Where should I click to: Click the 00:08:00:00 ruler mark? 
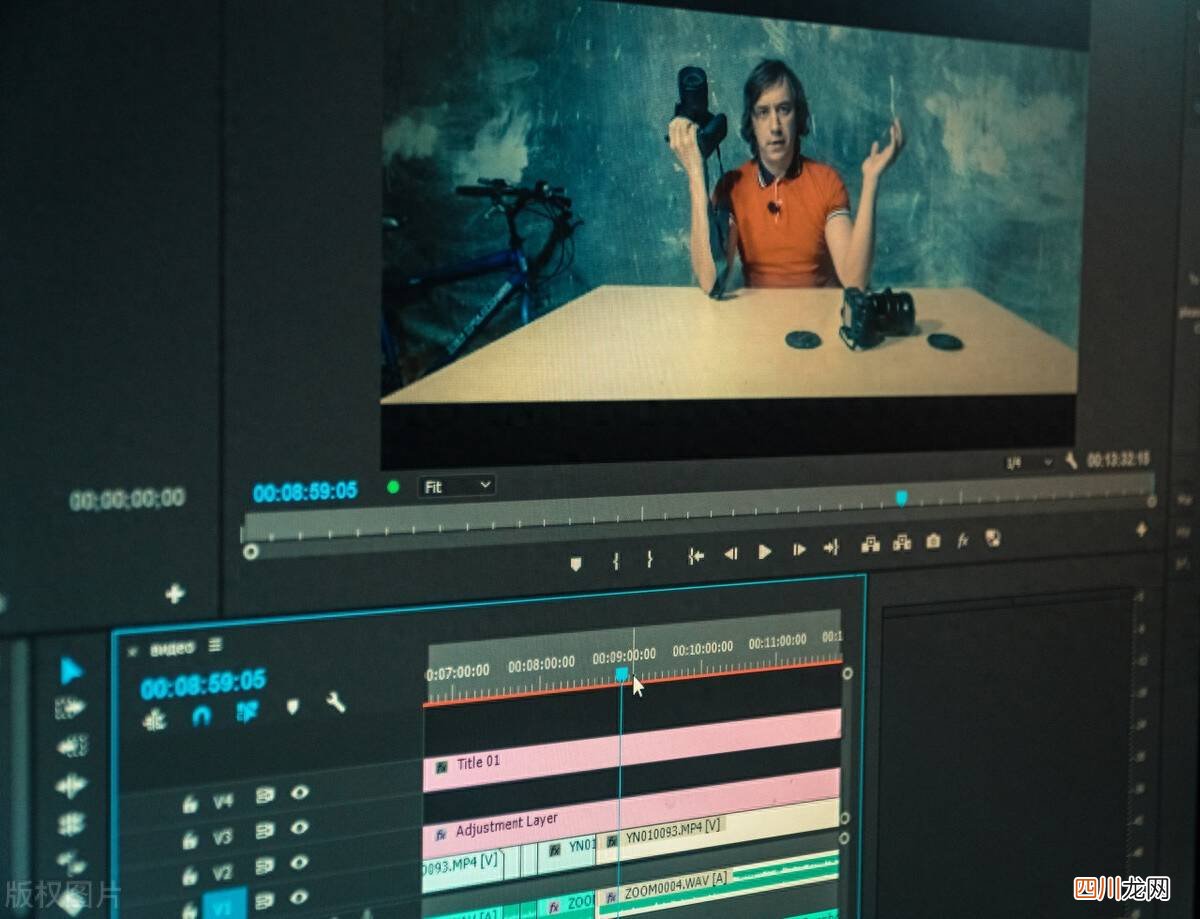click(541, 663)
